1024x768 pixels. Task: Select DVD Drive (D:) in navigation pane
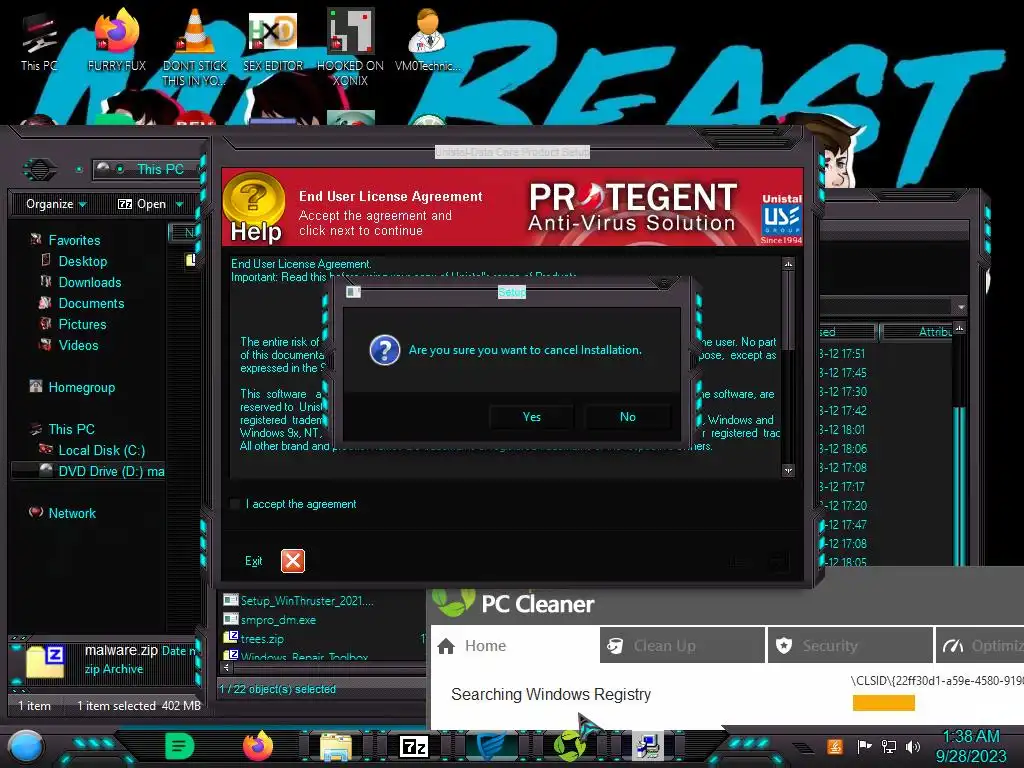pyautogui.click(x=89, y=471)
